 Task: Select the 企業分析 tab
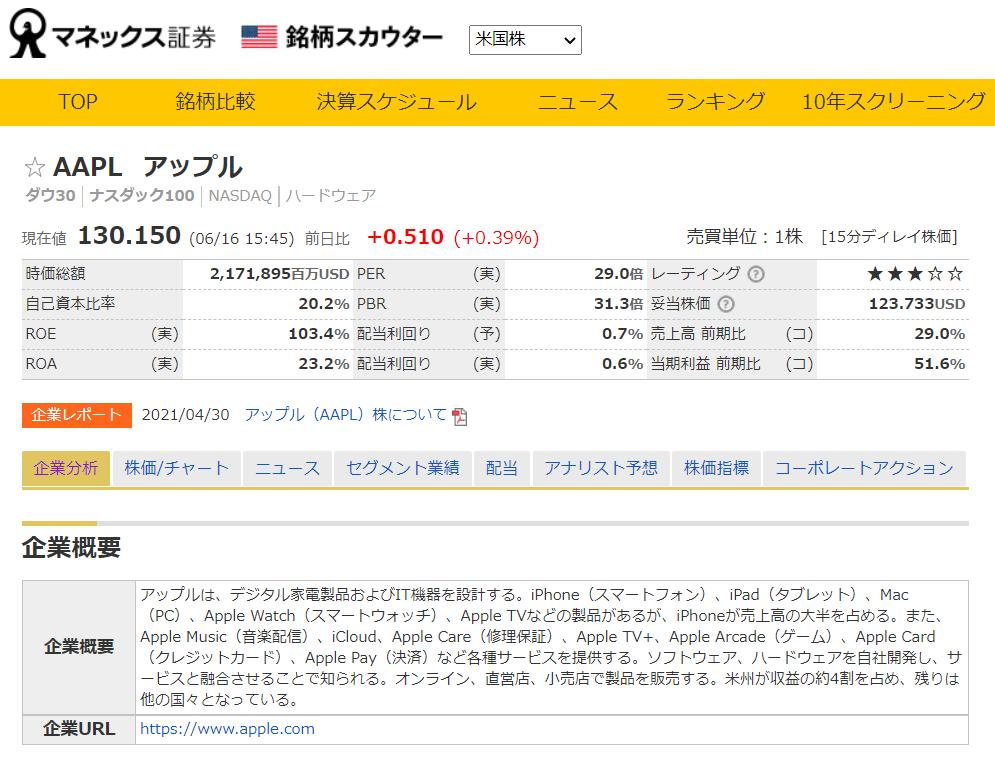[66, 469]
